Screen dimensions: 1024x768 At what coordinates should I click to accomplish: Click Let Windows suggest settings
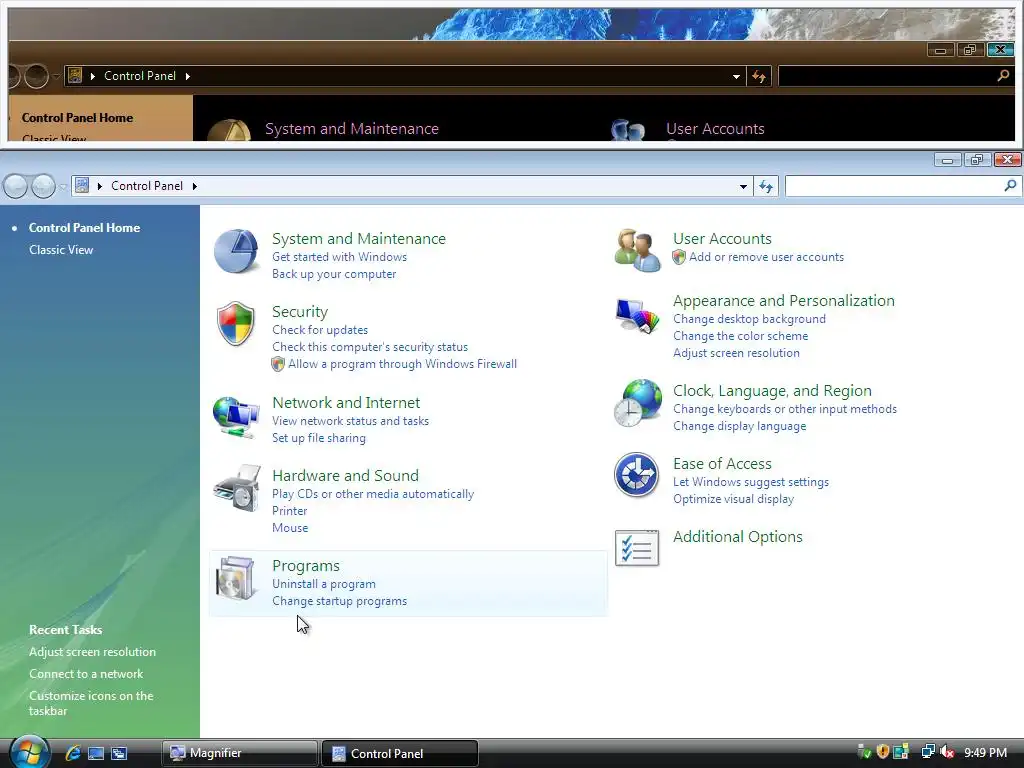751,483
